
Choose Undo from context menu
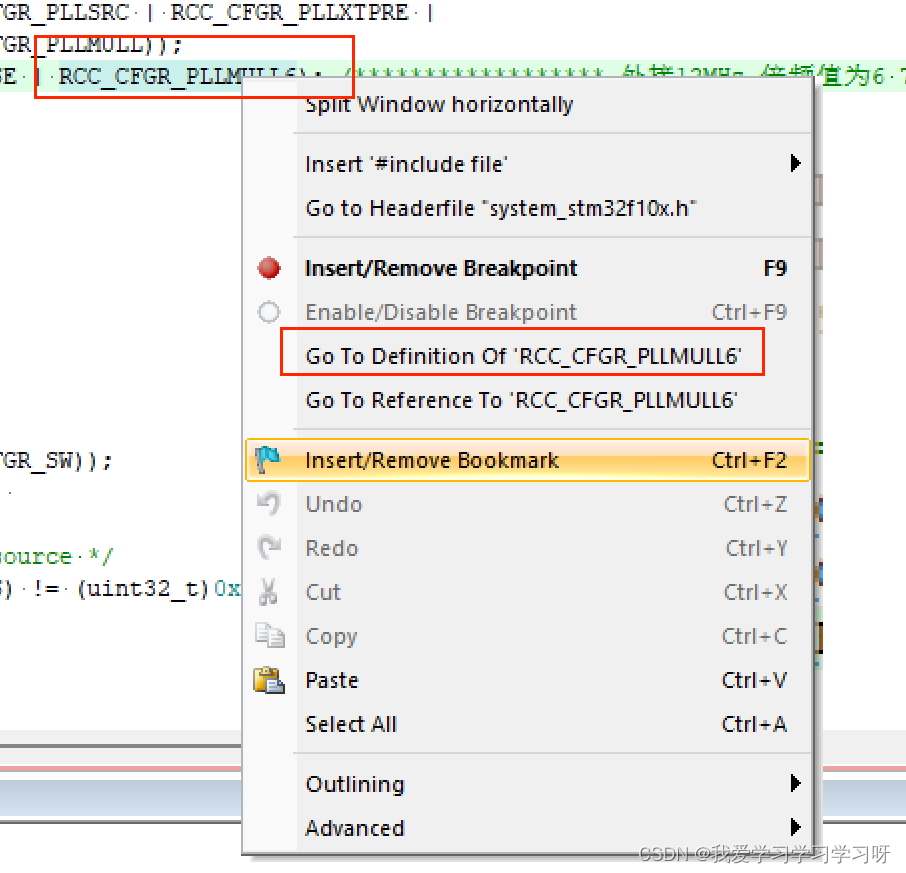pyautogui.click(x=527, y=504)
